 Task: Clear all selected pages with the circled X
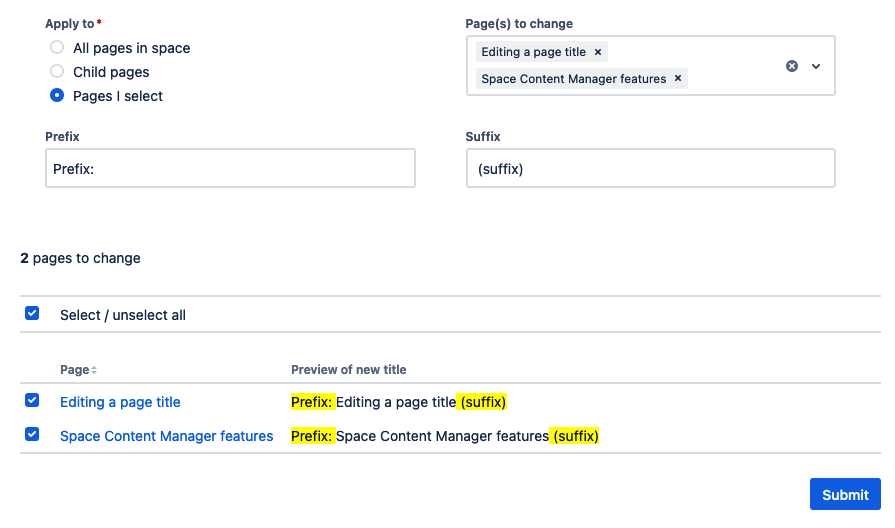(792, 66)
